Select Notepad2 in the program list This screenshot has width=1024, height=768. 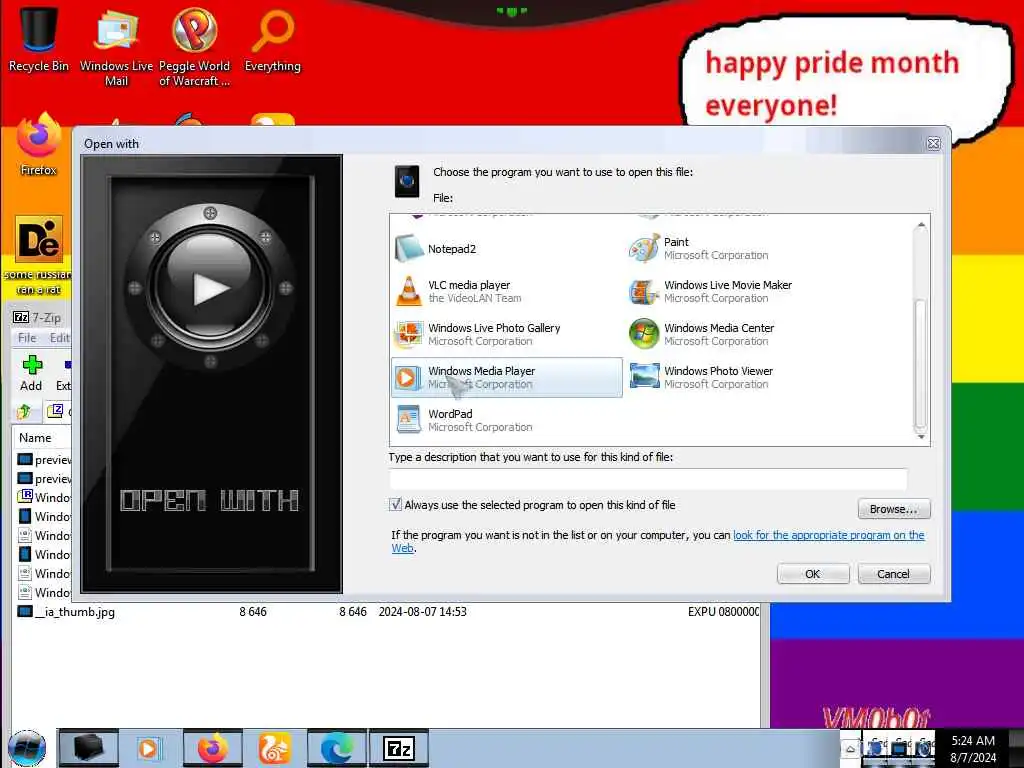507,249
